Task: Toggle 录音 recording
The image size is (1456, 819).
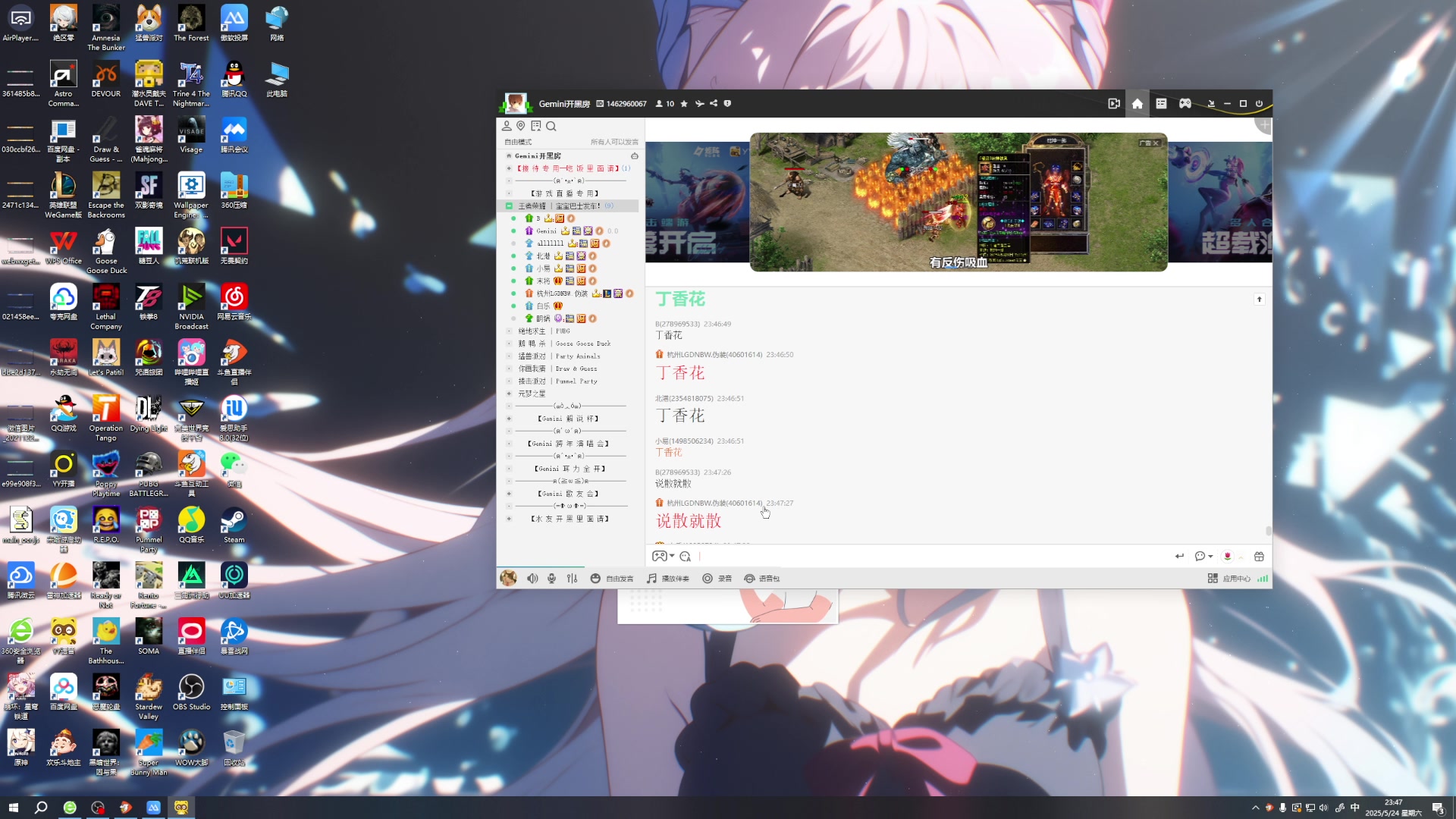Action: 717,579
